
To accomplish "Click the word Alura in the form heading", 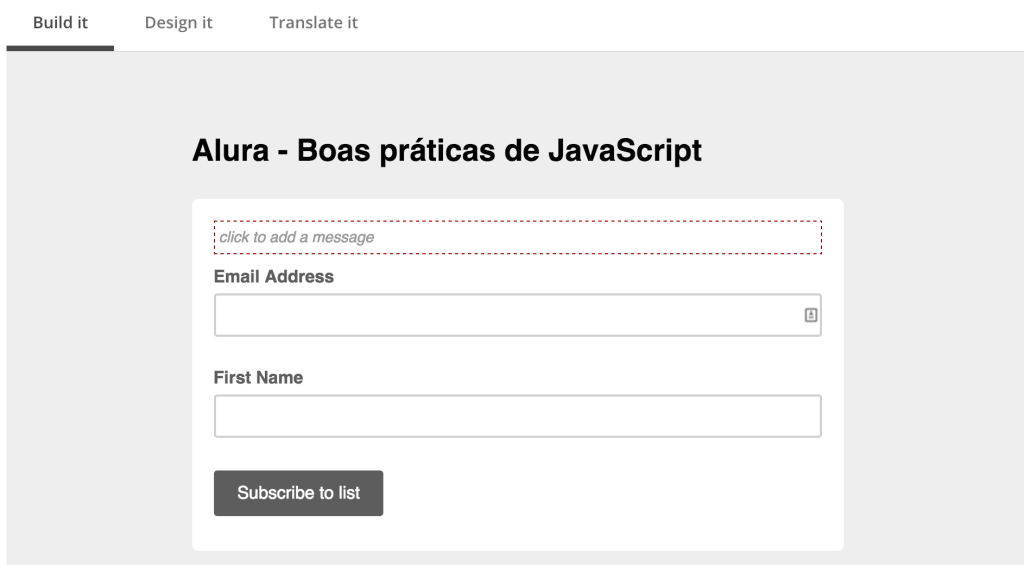I will 231,151.
